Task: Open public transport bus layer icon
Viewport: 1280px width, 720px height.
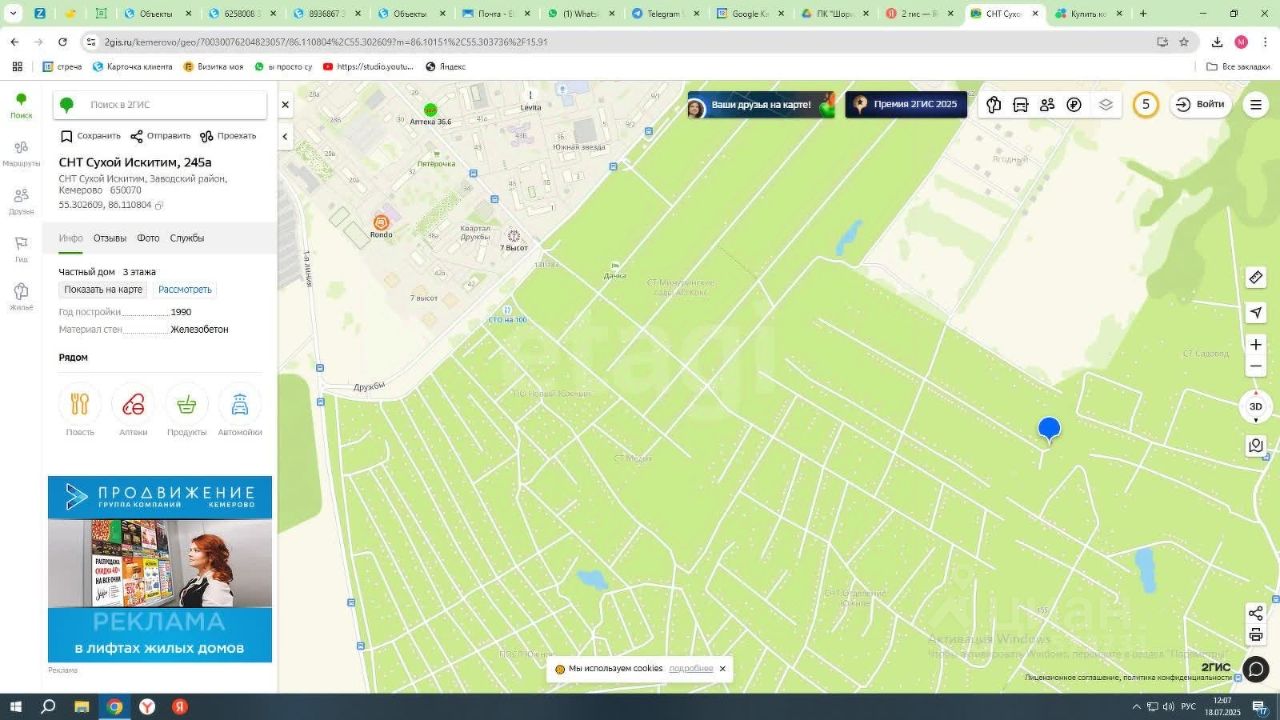Action: 1020,105
